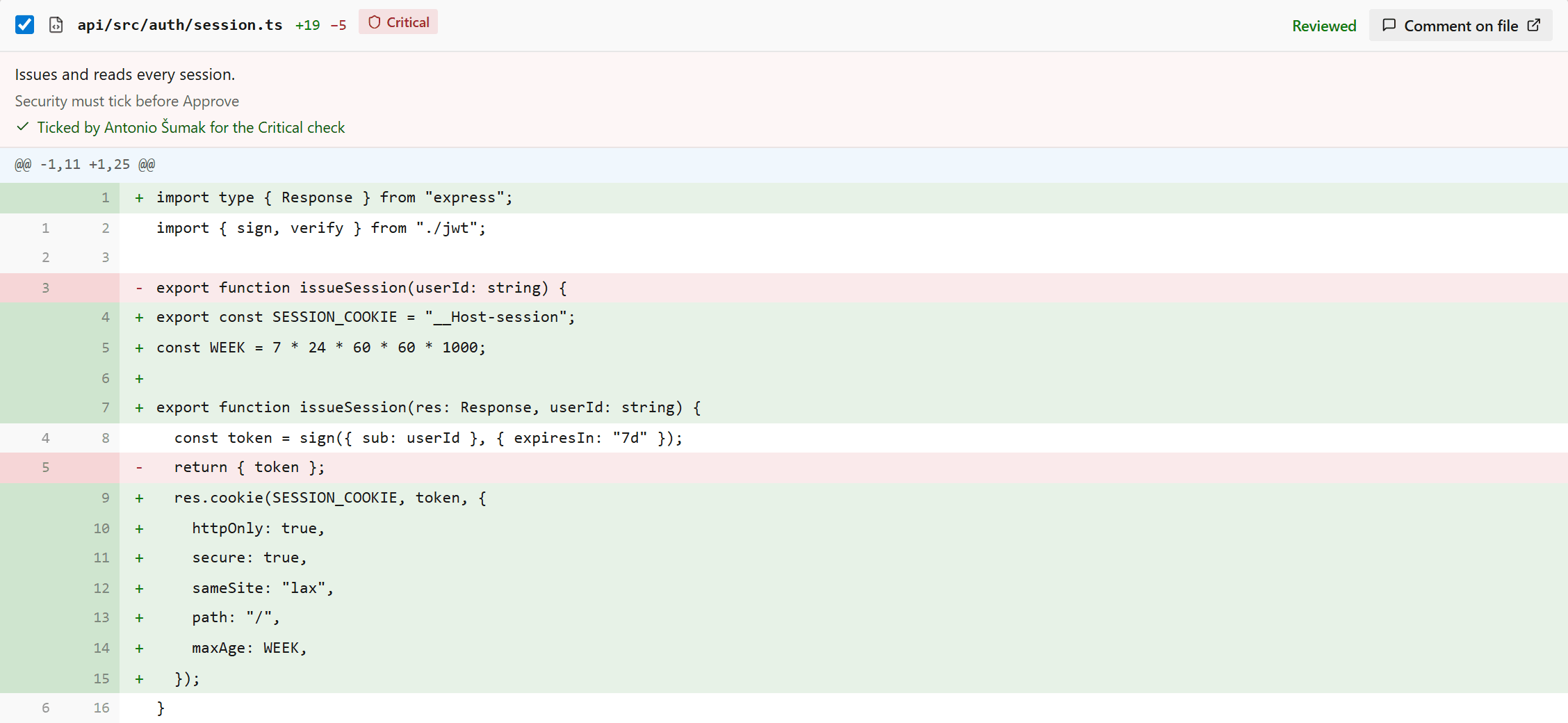This screenshot has height=723, width=1568.
Task: Click new line number 10 in the gutter
Action: (101, 528)
